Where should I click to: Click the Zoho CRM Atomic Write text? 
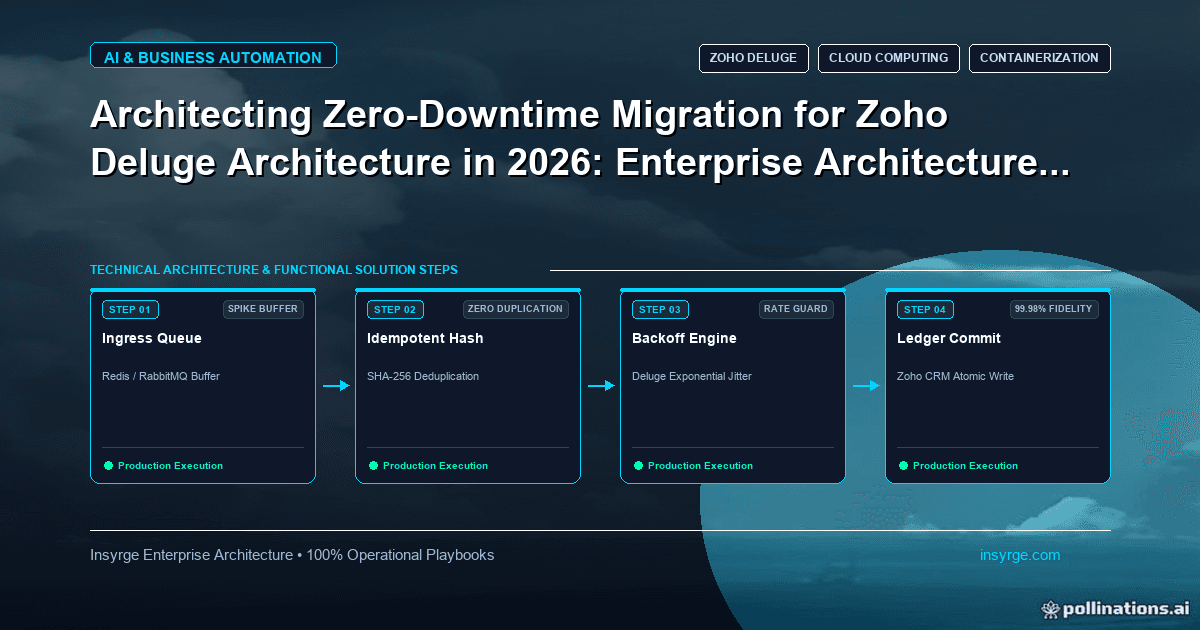[x=954, y=376]
